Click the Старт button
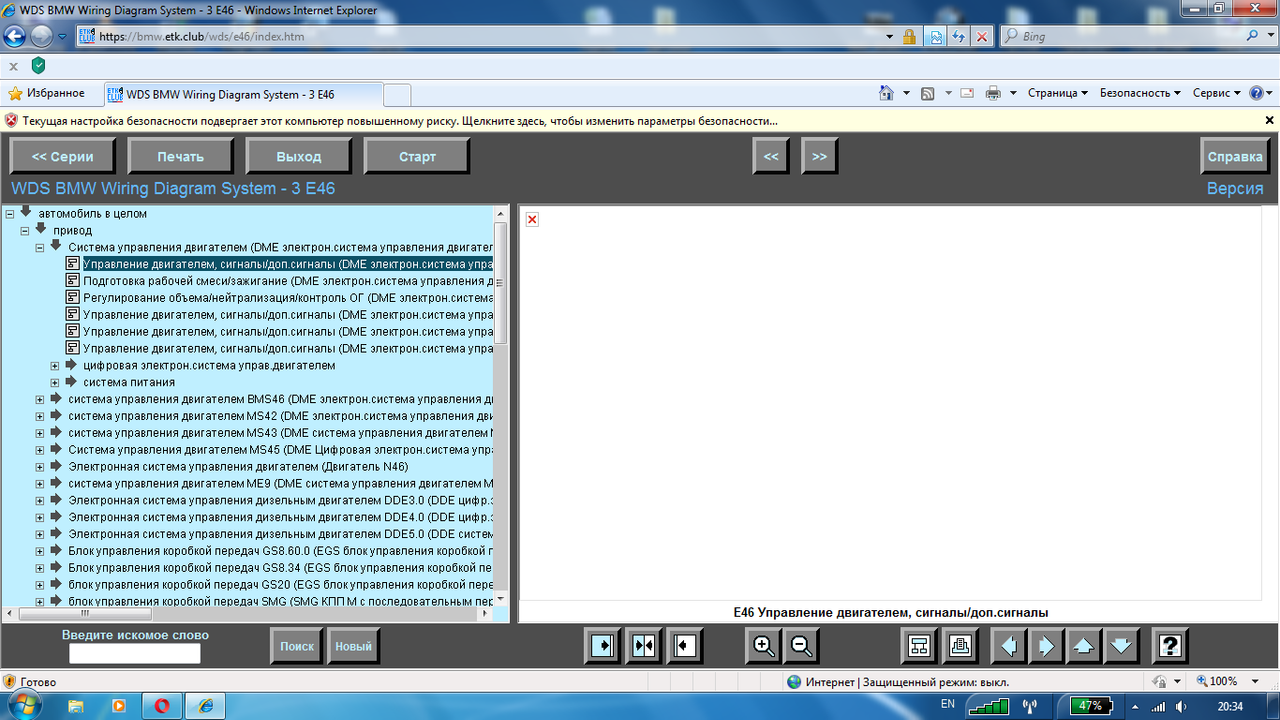 [x=417, y=157]
